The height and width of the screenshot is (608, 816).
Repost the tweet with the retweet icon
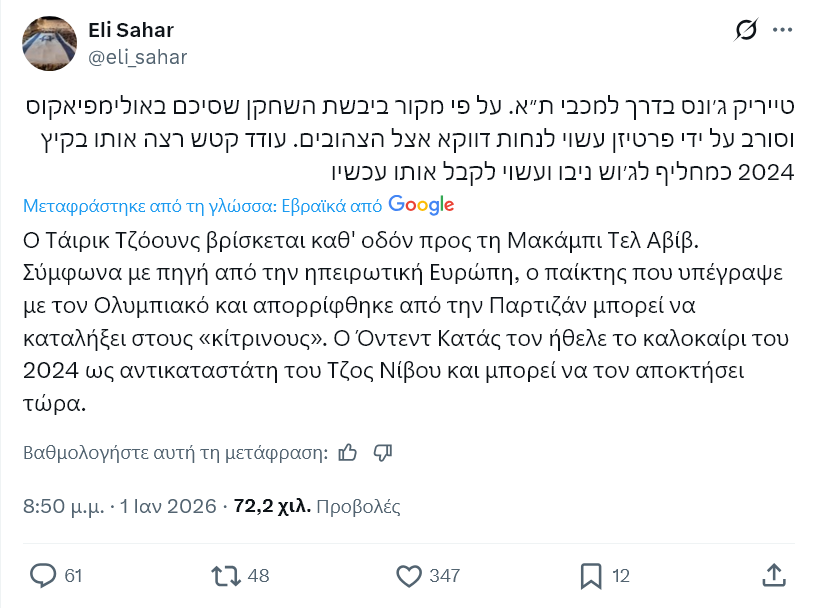pos(225,575)
